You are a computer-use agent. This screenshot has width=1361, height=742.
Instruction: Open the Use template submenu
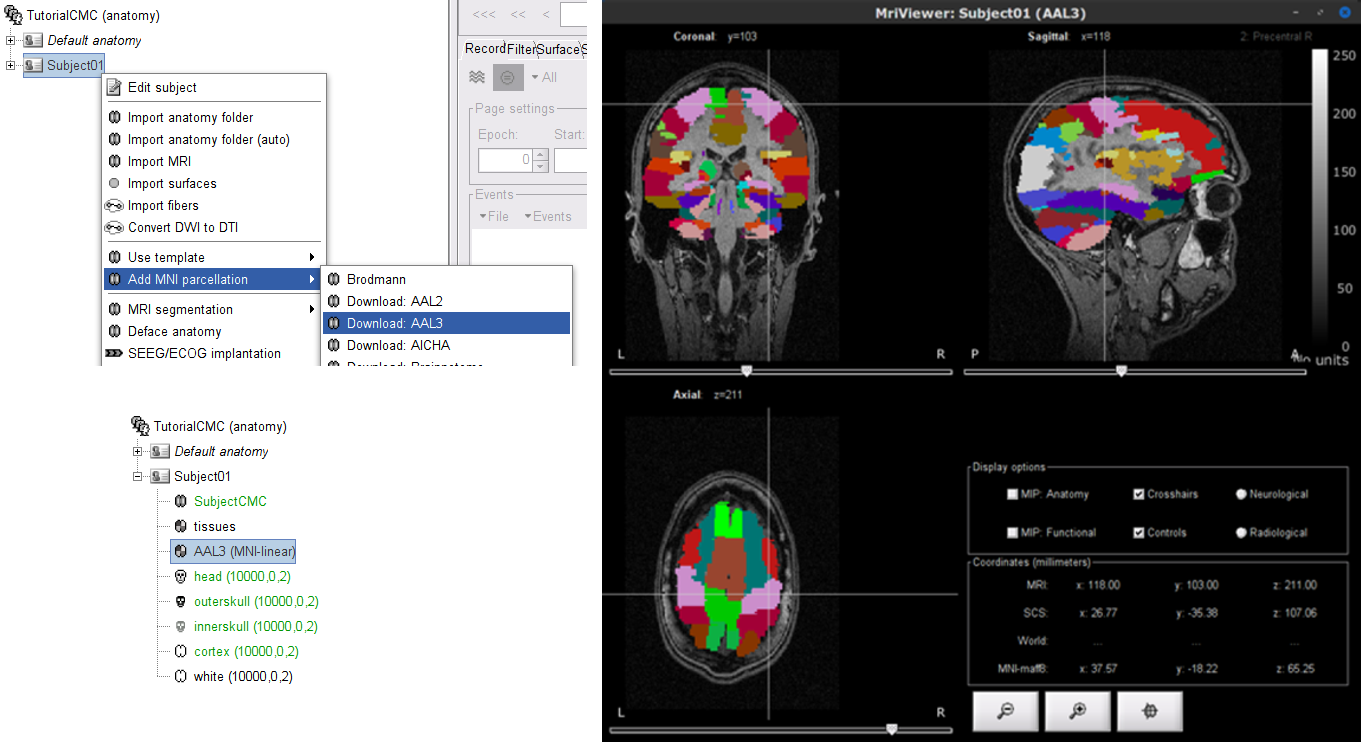214,257
